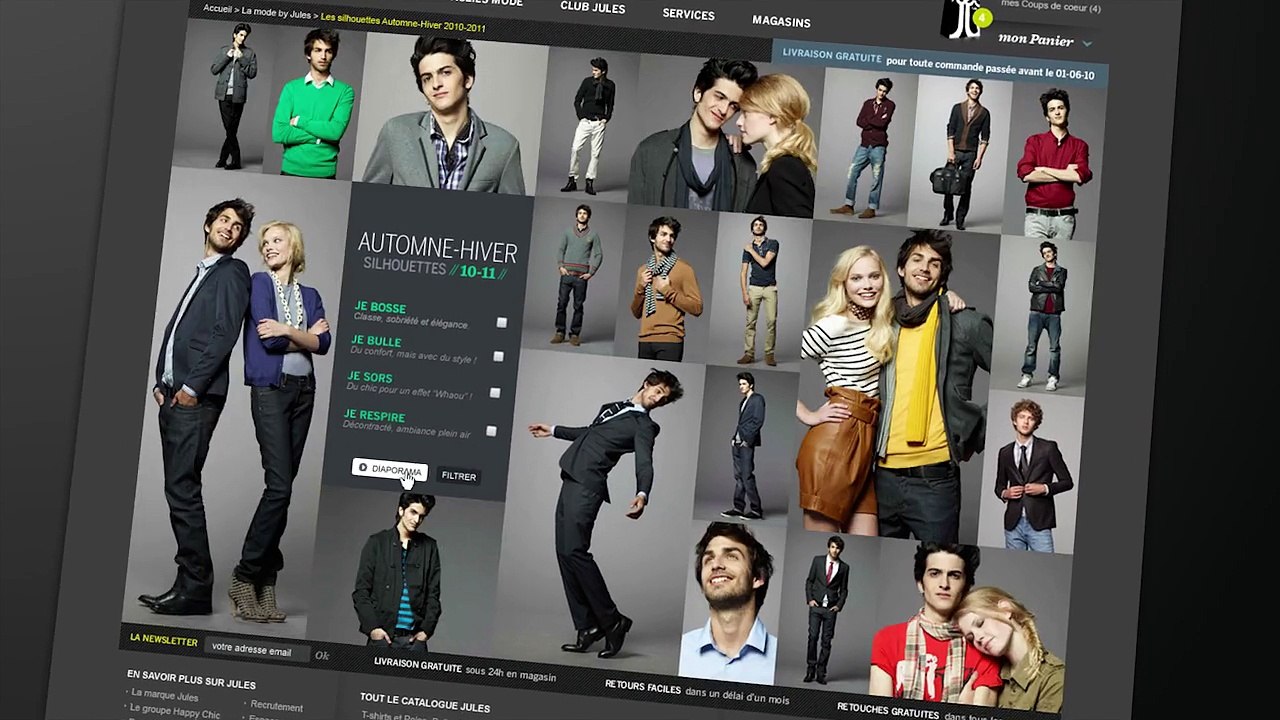The width and height of the screenshot is (1280, 720).
Task: Open the Services menu
Action: pyautogui.click(x=688, y=15)
